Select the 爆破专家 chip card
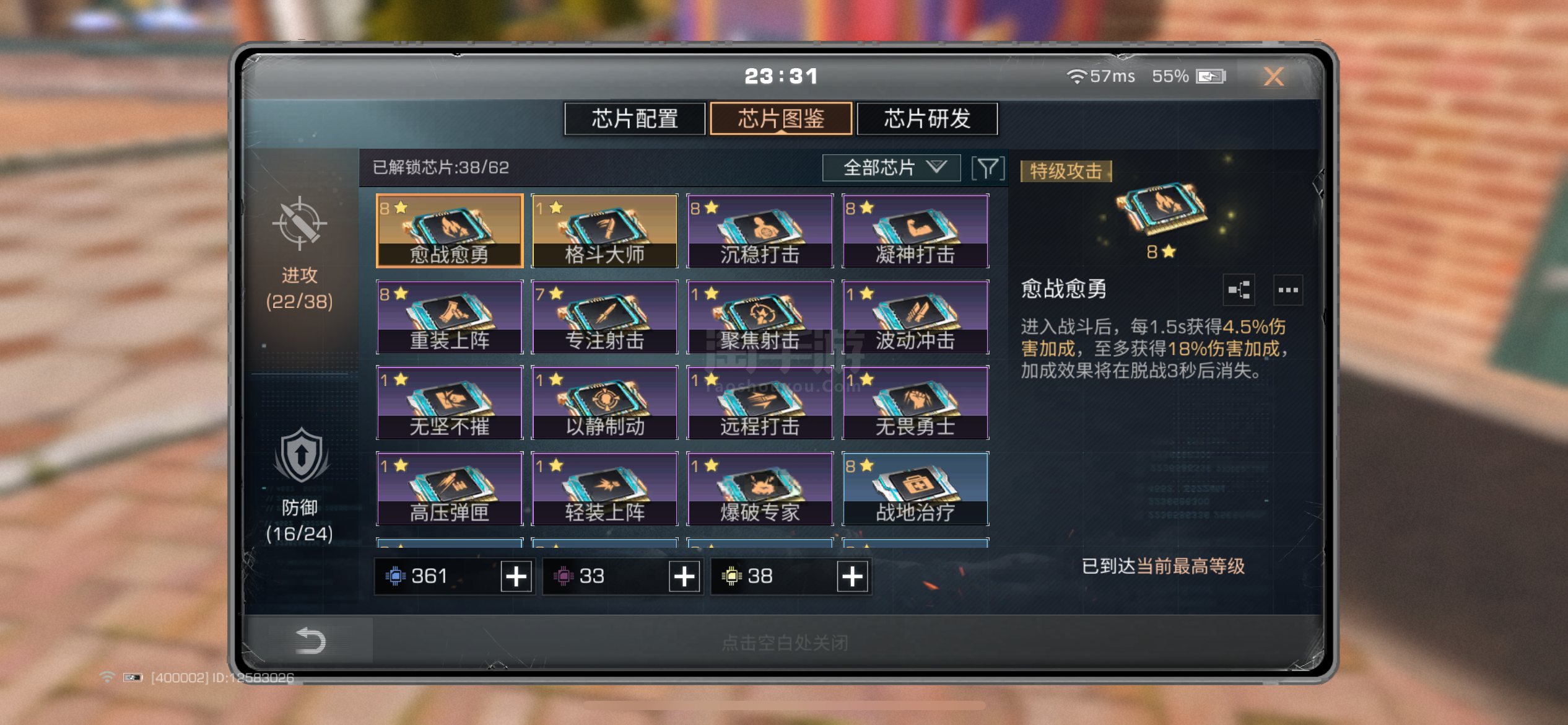Image resolution: width=1568 pixels, height=725 pixels. click(x=760, y=489)
